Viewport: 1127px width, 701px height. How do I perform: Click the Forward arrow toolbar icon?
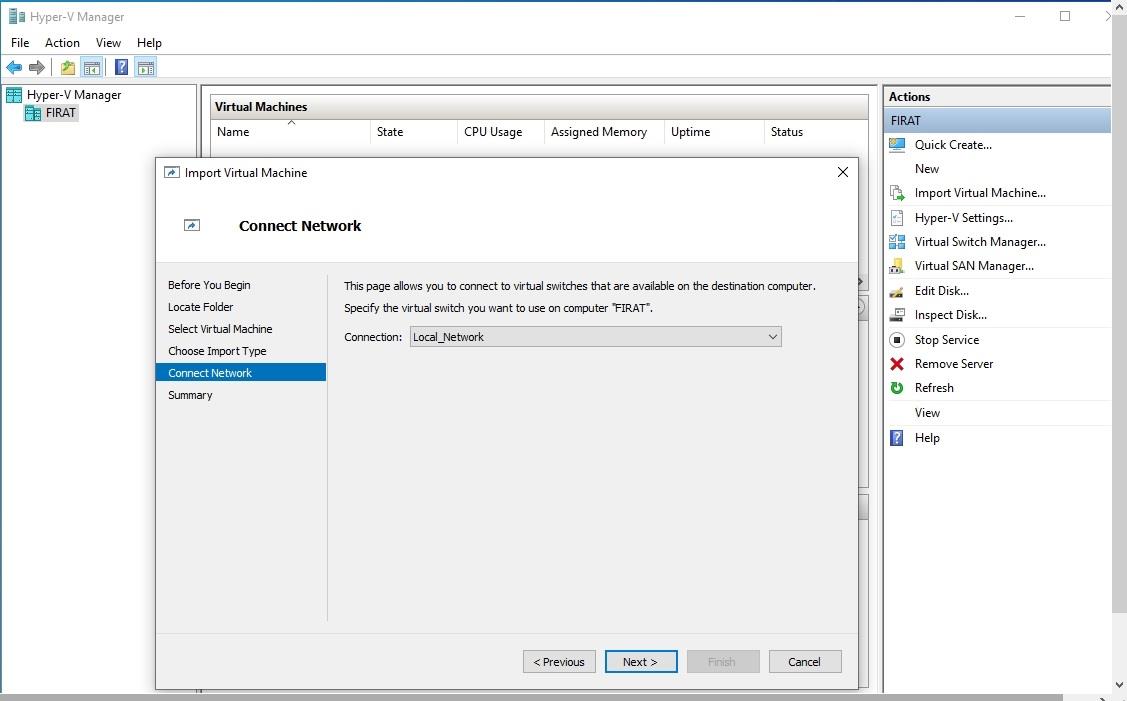(37, 68)
